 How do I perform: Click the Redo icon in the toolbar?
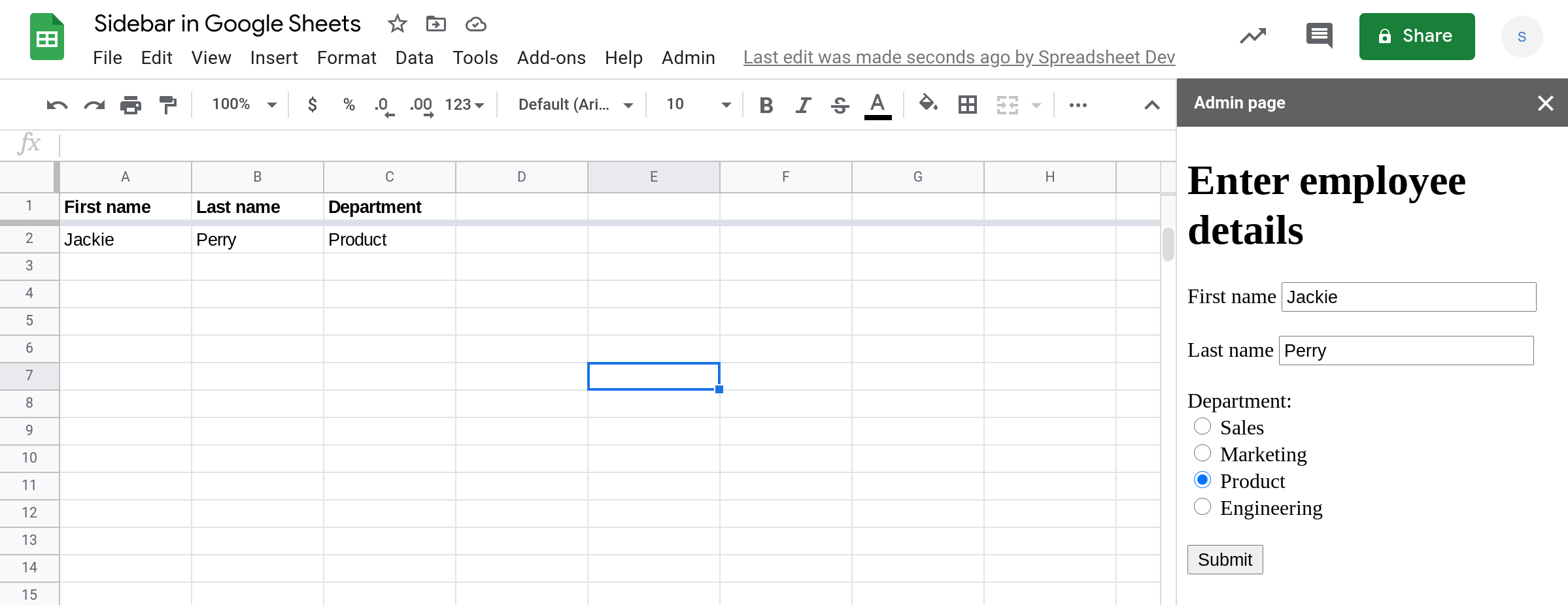94,105
